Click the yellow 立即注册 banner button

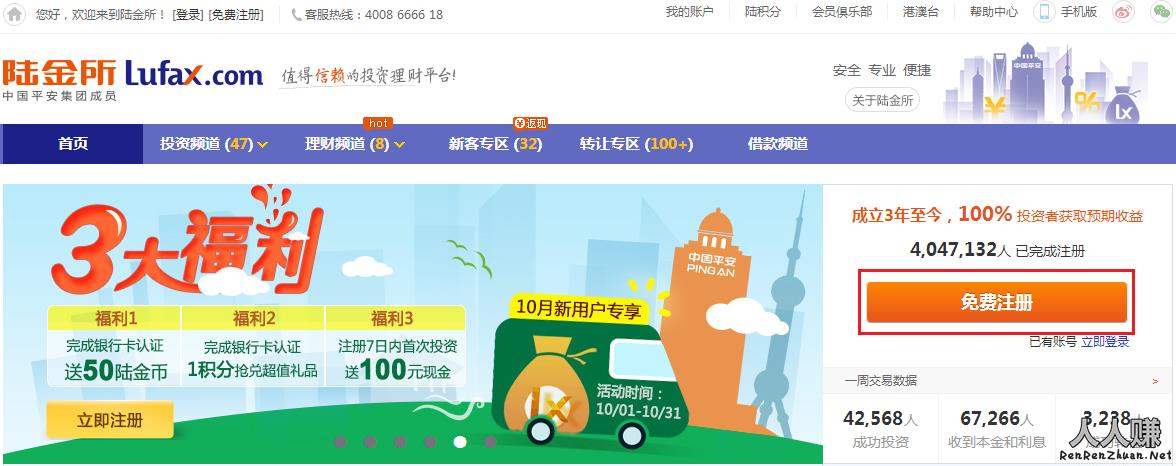click(110, 420)
